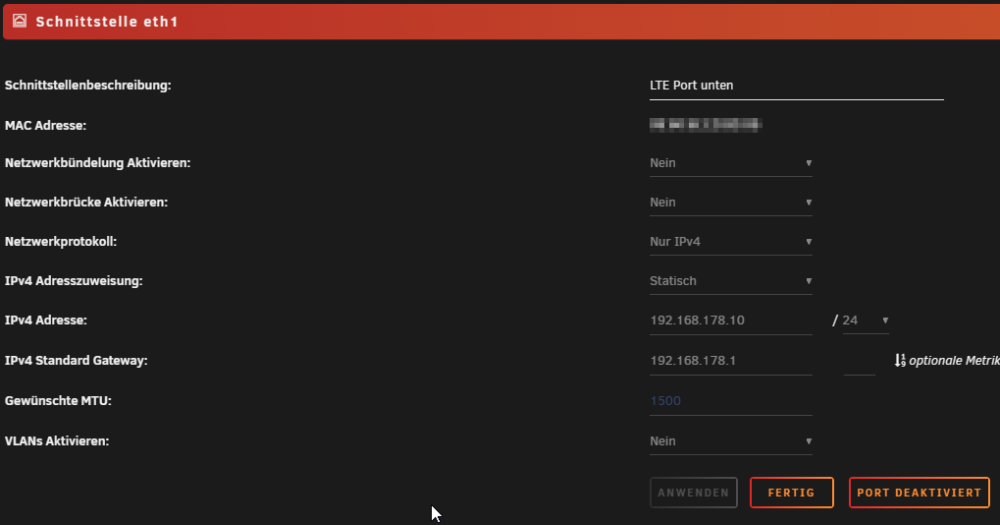Image resolution: width=1000 pixels, height=525 pixels.
Task: Click the optionale Metrik sort icon
Action: 900,360
